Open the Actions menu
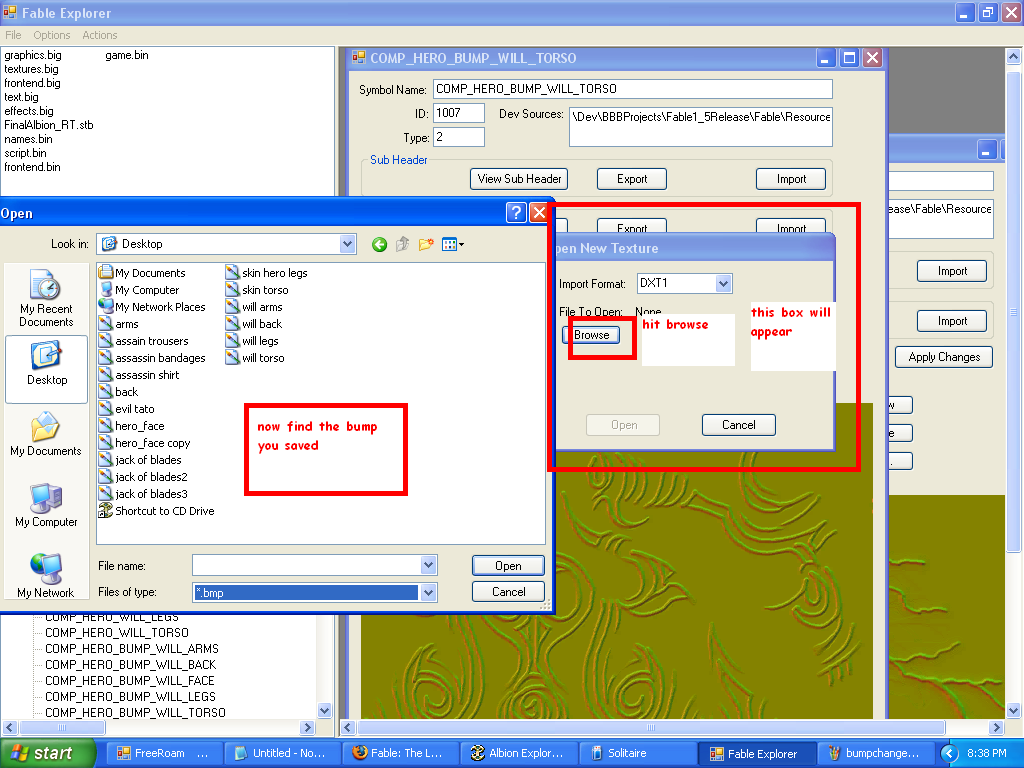Screen dimensions: 1024x768 tap(100, 35)
